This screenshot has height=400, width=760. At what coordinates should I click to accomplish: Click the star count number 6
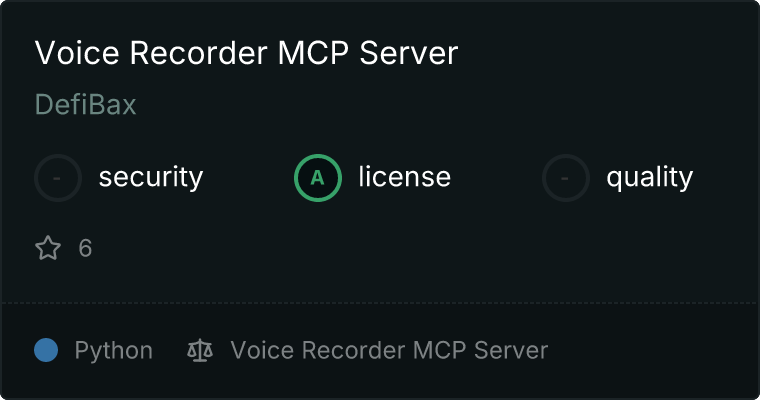(85, 248)
